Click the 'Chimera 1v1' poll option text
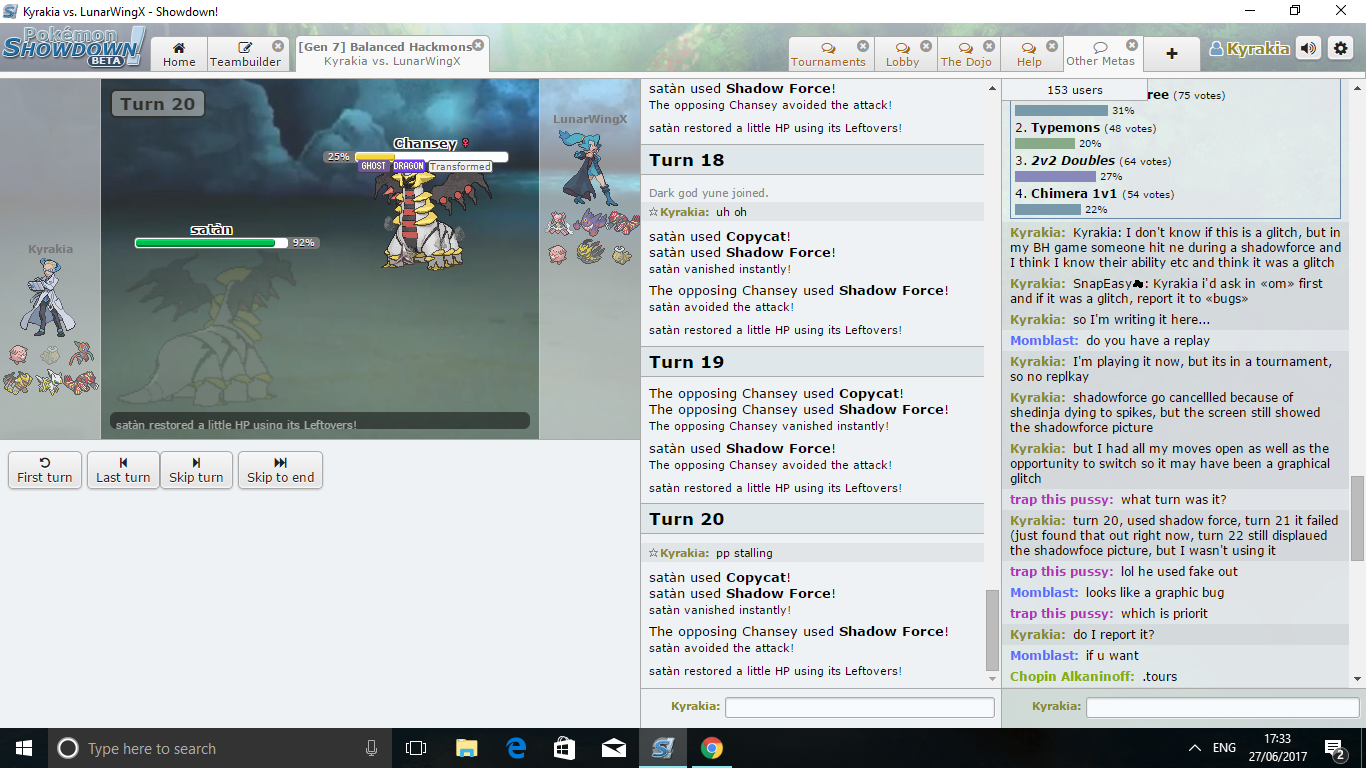This screenshot has width=1366, height=768. pyautogui.click(x=1074, y=194)
